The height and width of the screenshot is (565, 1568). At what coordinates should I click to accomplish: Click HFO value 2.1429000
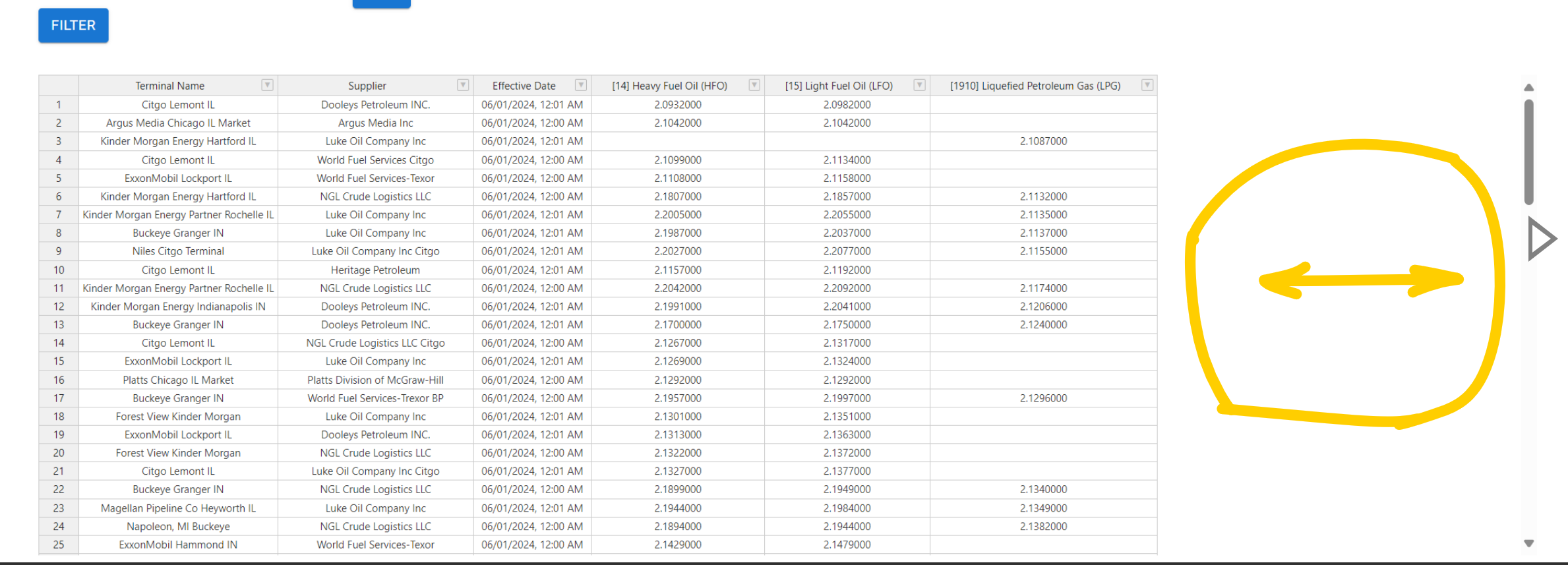coord(678,545)
